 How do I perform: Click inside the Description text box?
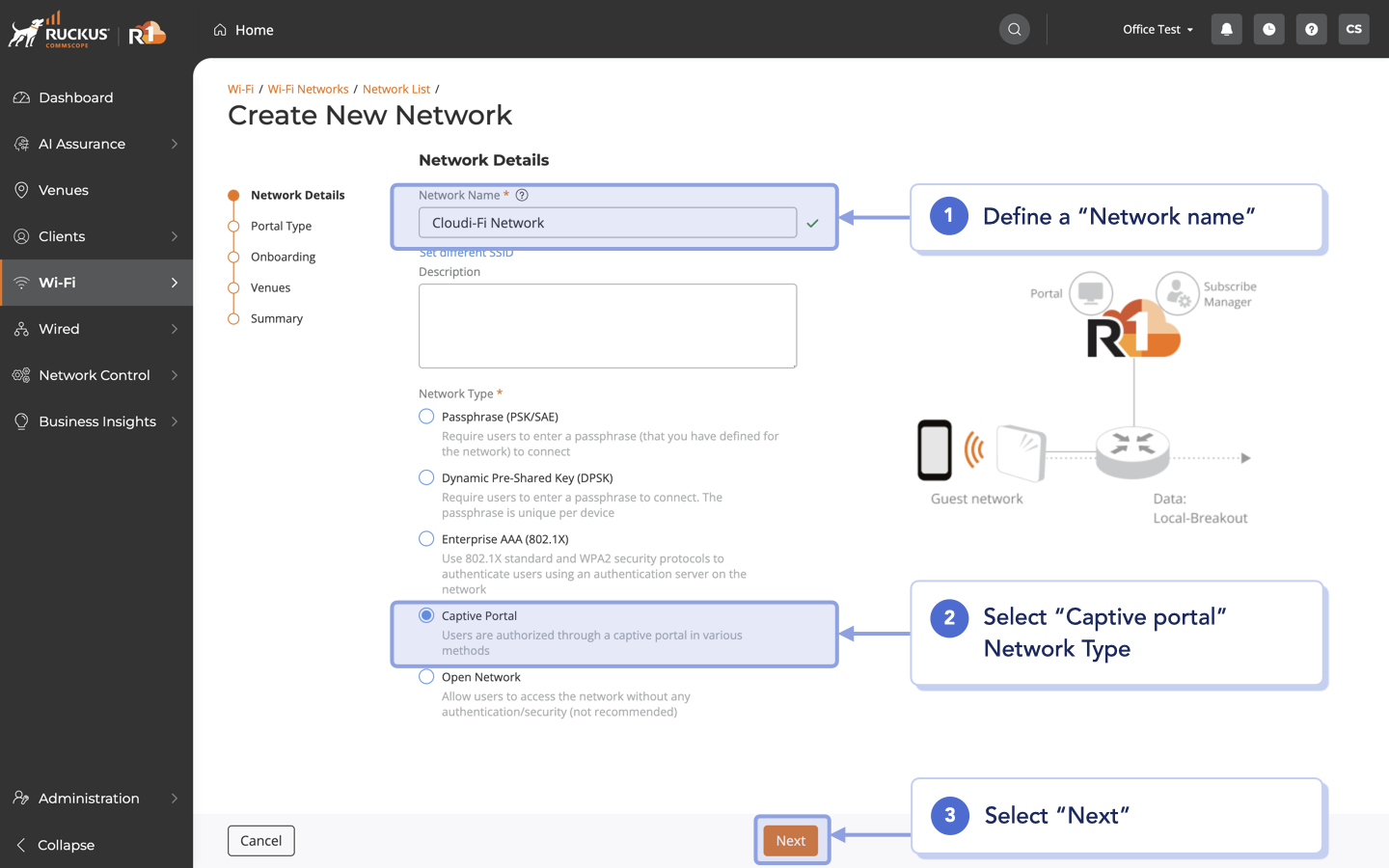pyautogui.click(x=607, y=325)
